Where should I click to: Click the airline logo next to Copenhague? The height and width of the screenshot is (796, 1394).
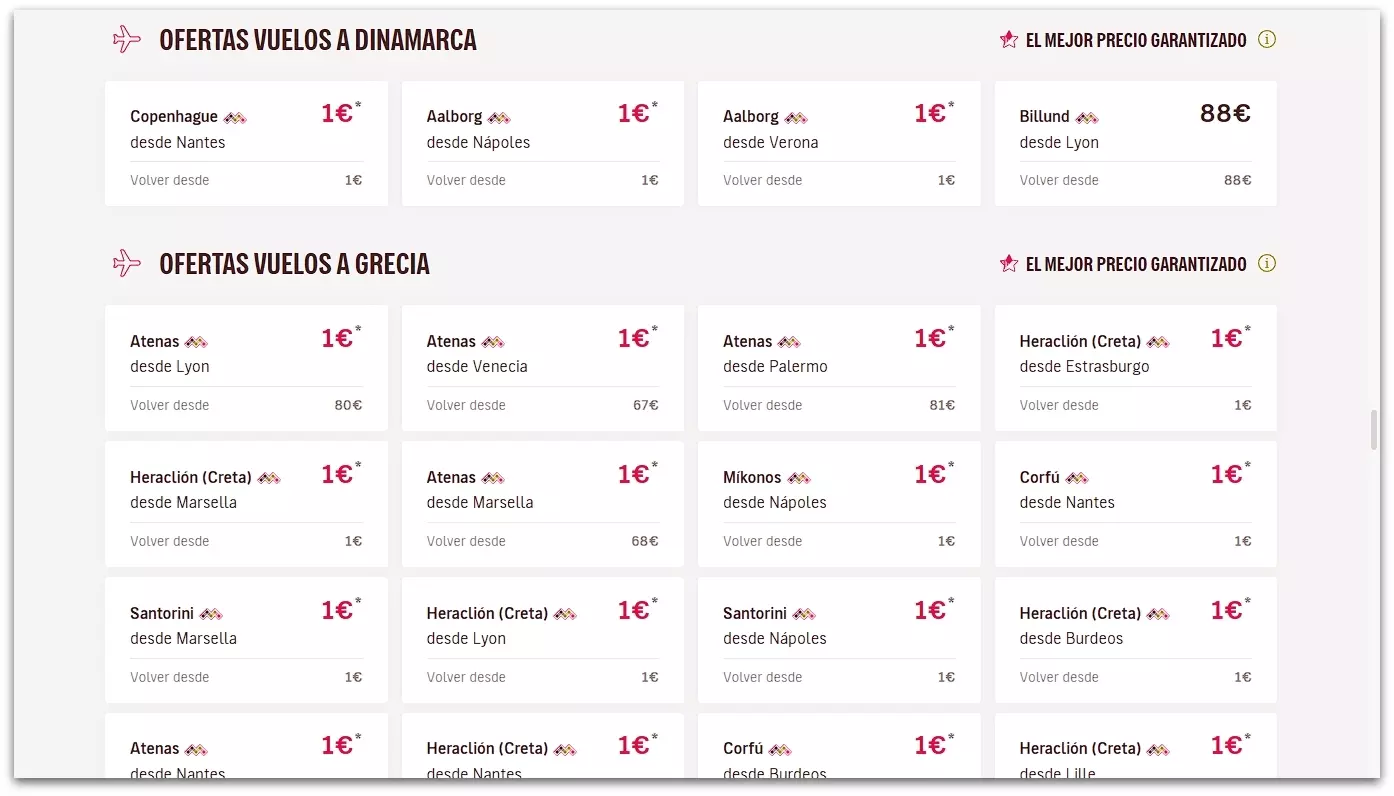(235, 118)
